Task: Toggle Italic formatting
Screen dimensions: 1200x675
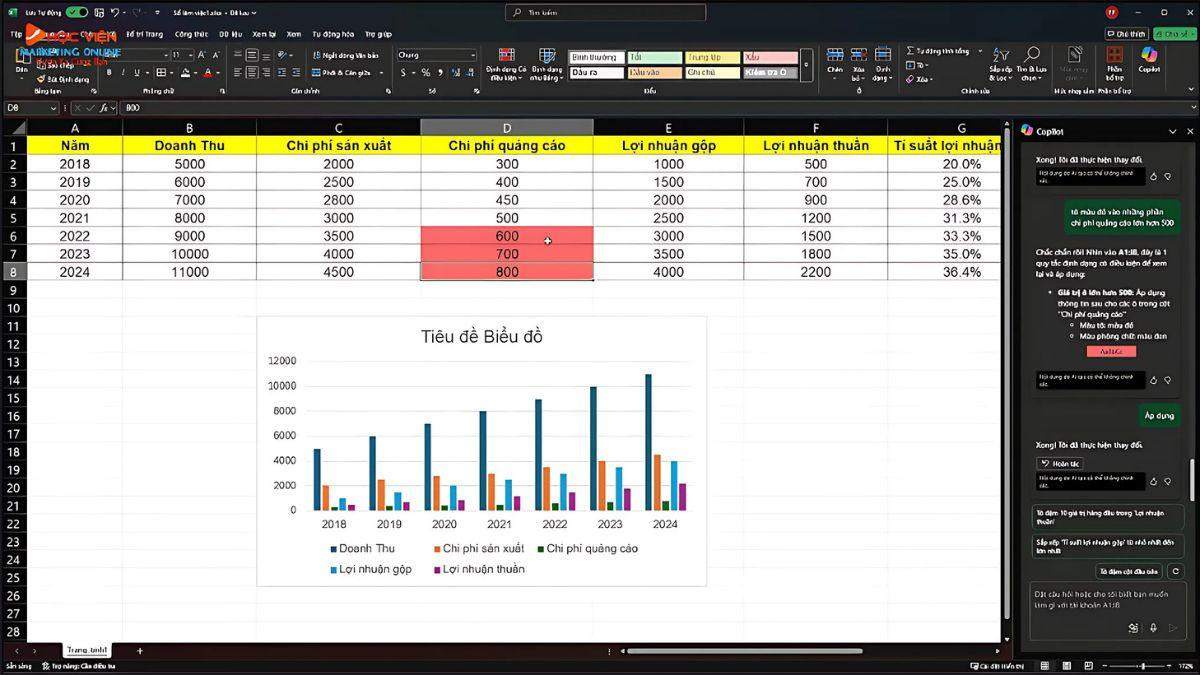Action: click(123, 73)
